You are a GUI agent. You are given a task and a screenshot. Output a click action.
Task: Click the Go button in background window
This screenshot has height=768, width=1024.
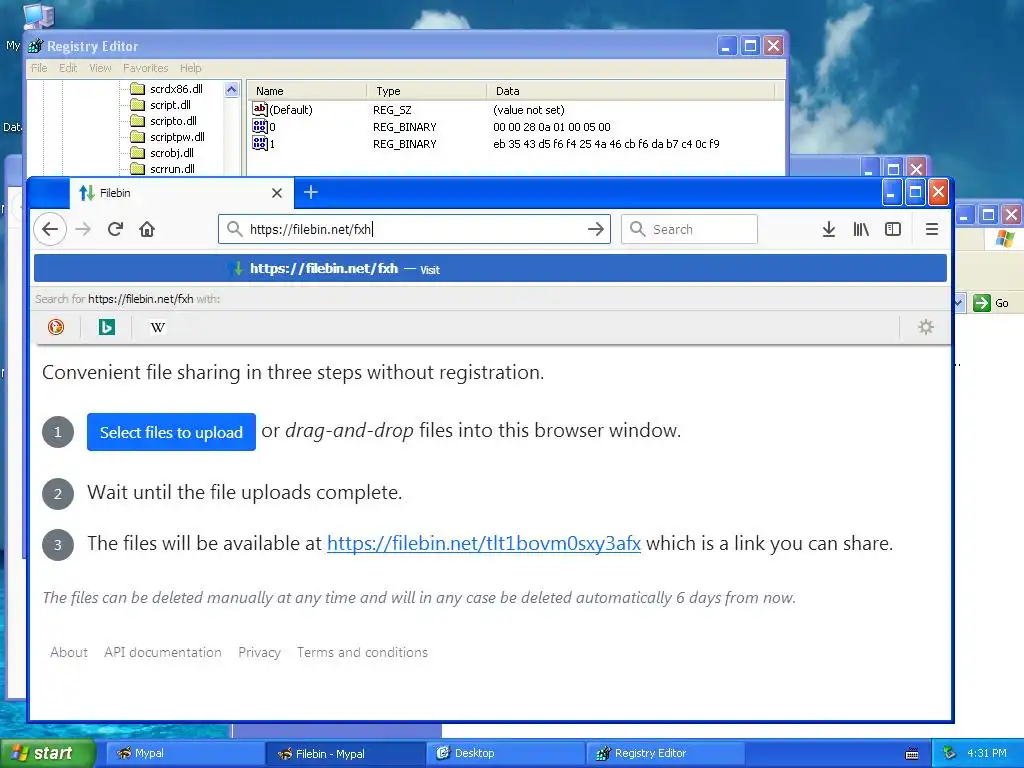pos(991,303)
